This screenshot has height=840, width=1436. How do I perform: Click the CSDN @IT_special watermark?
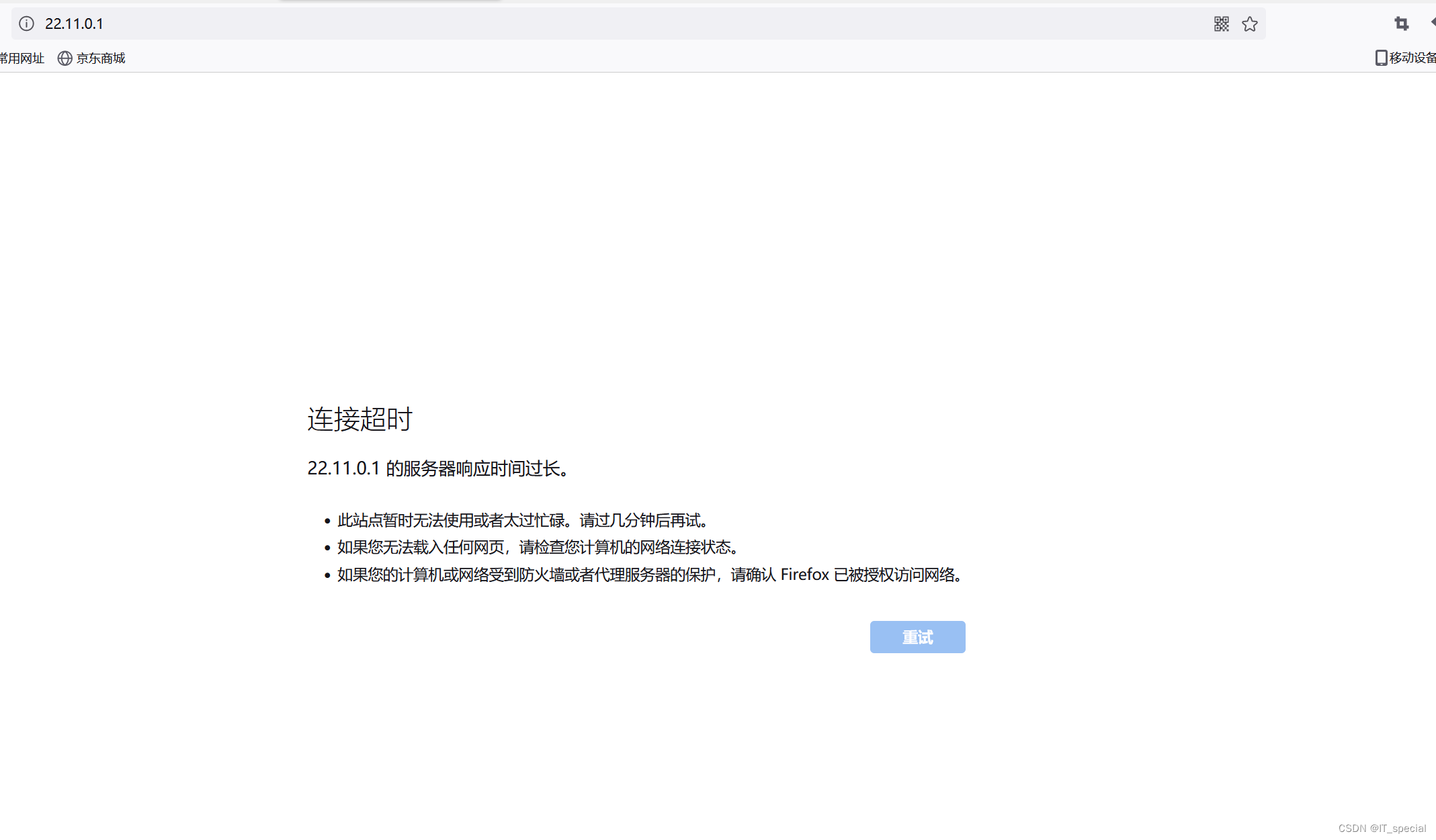(1382, 828)
